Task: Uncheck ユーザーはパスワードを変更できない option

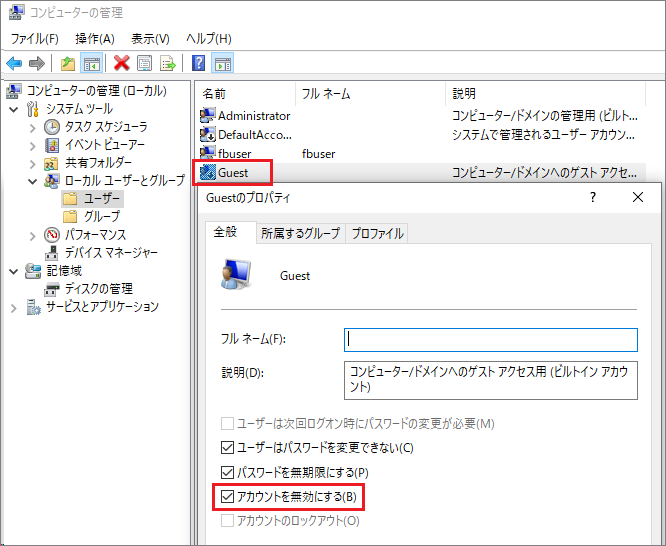Action: coord(227,447)
